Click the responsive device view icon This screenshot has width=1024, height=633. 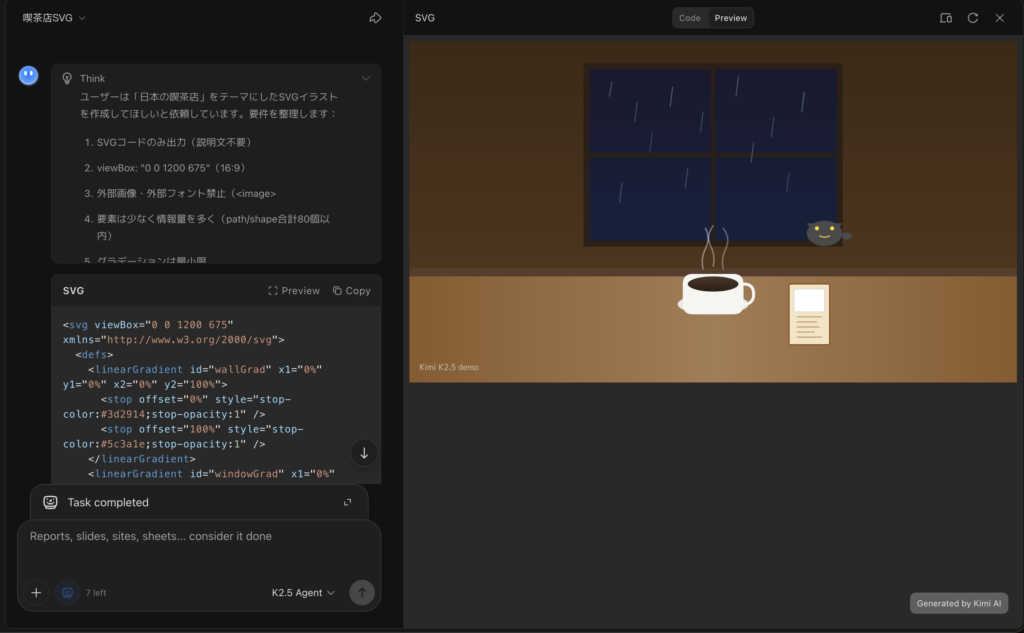(x=946, y=18)
